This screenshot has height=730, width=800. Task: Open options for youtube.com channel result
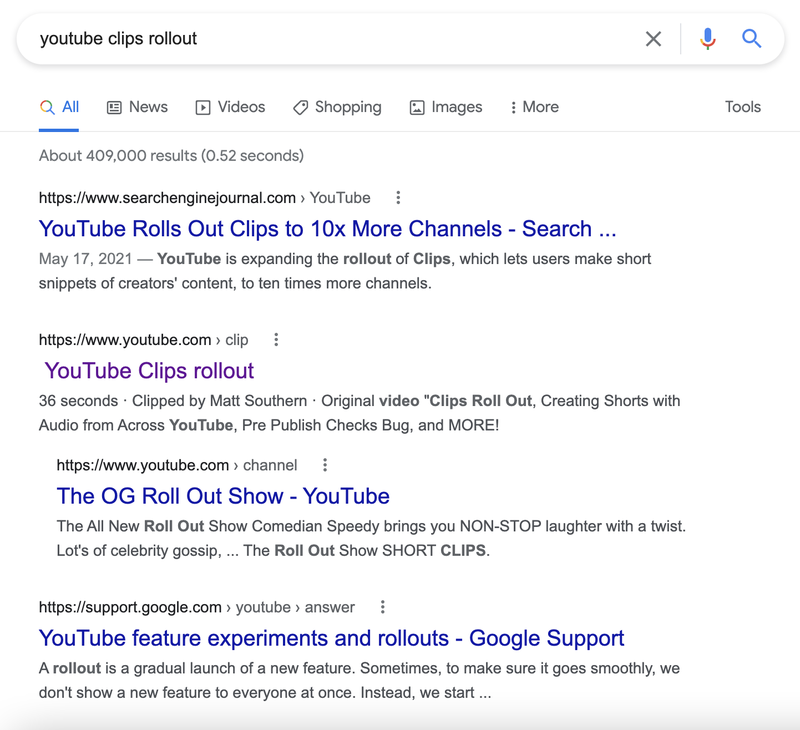coord(324,465)
